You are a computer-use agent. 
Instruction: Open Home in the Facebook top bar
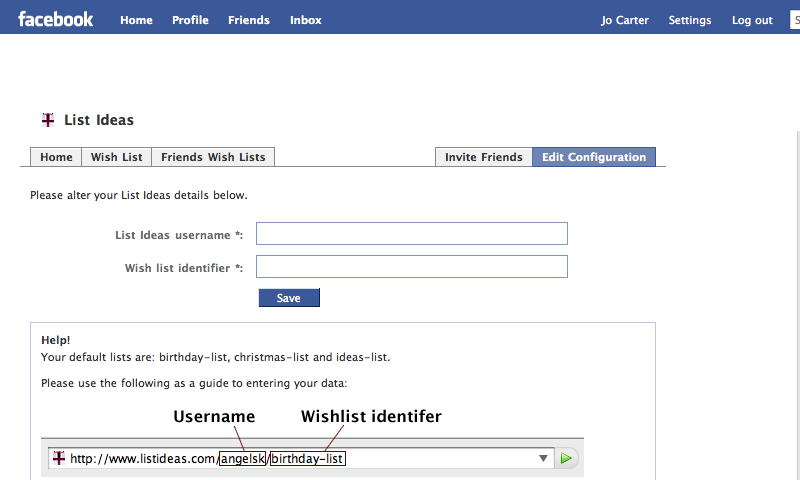(x=136, y=20)
